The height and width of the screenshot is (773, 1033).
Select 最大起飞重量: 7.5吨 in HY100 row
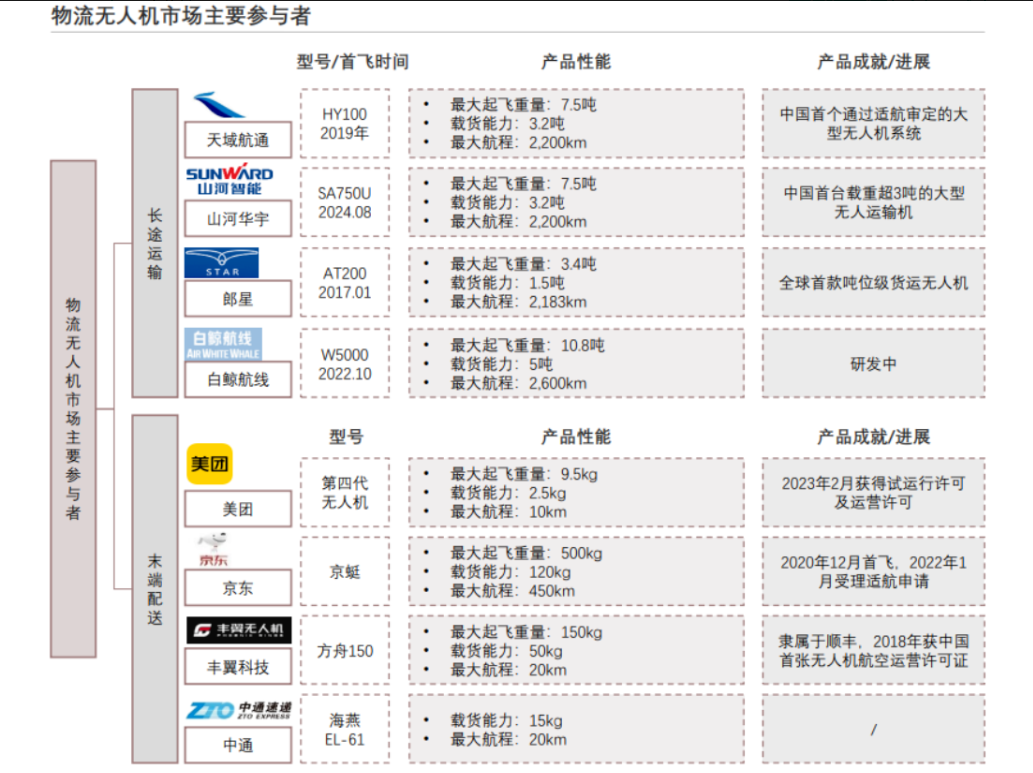coord(523,104)
